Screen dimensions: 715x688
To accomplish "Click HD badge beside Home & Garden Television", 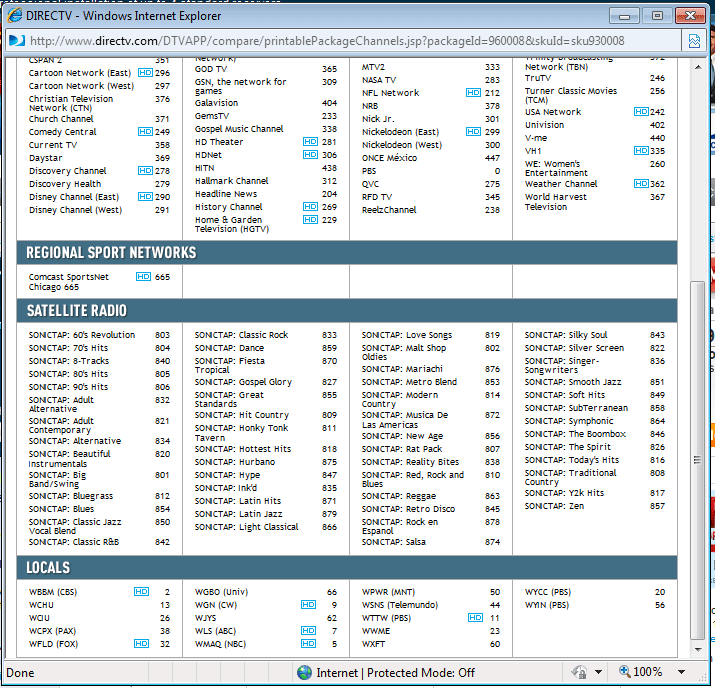I will (310, 220).
